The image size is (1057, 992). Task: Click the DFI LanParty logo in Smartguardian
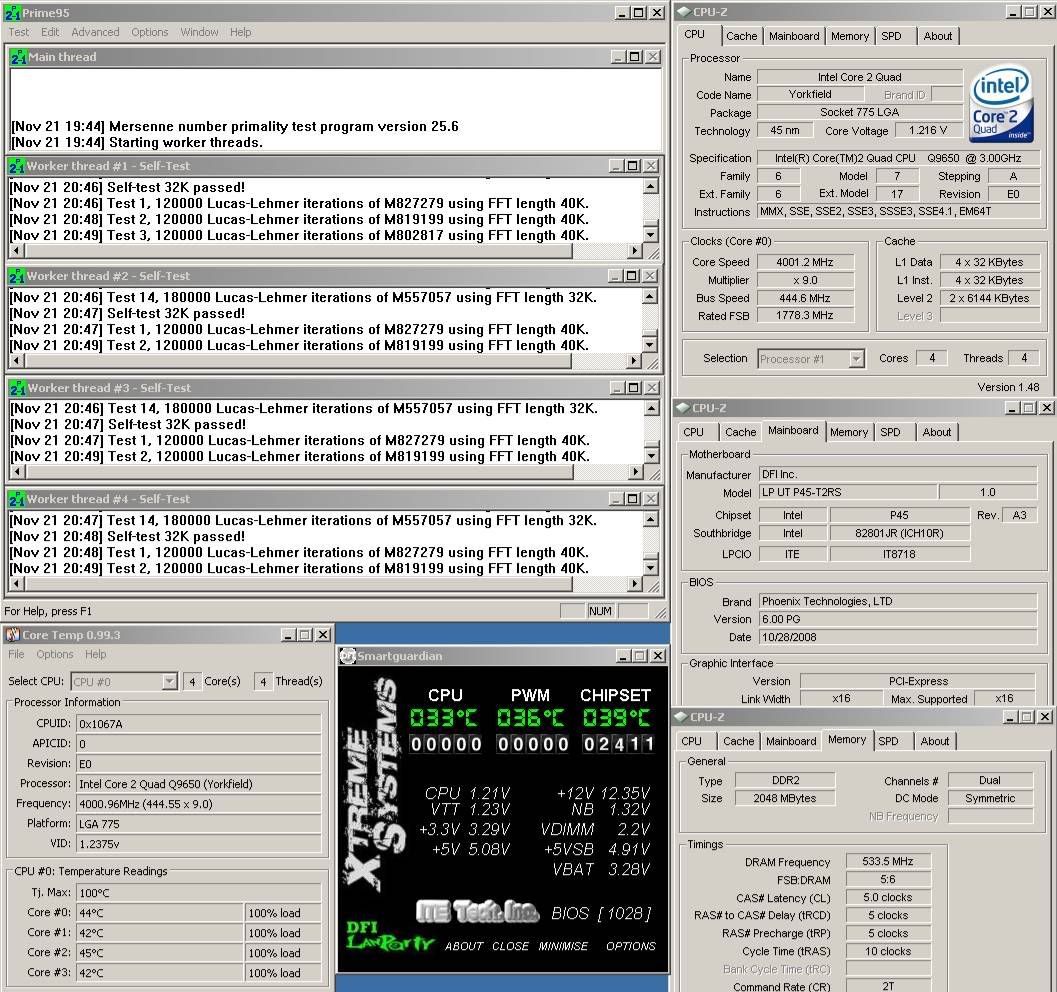[x=388, y=935]
